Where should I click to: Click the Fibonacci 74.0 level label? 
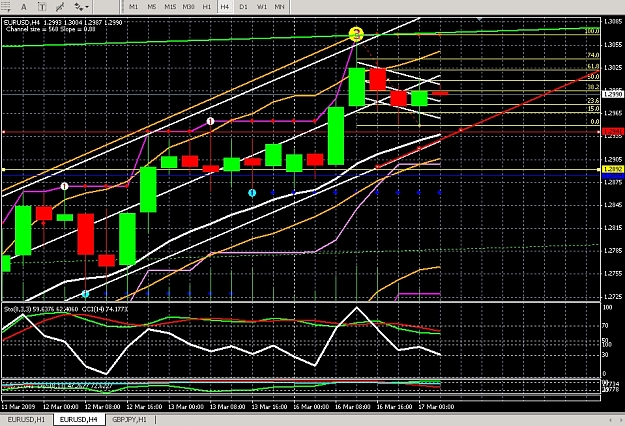click(593, 55)
